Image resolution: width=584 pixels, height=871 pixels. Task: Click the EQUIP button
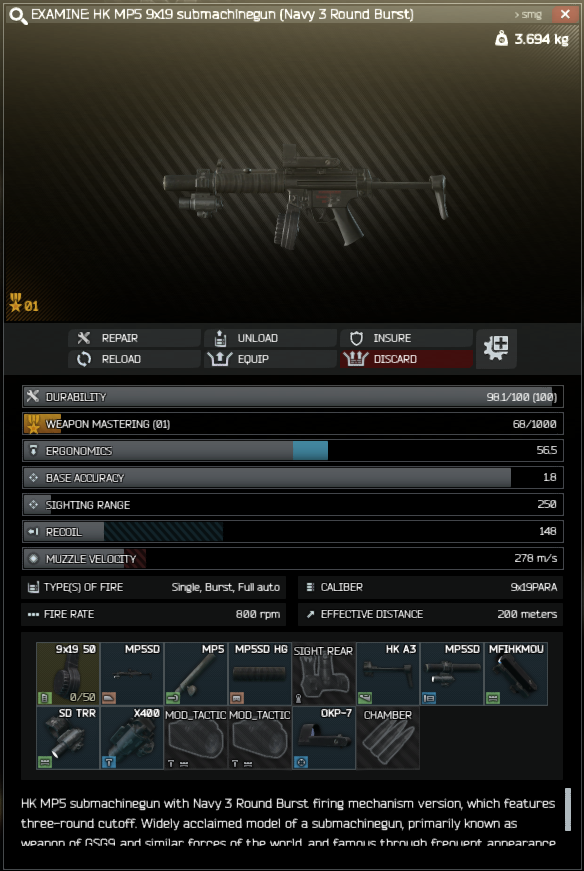point(270,359)
